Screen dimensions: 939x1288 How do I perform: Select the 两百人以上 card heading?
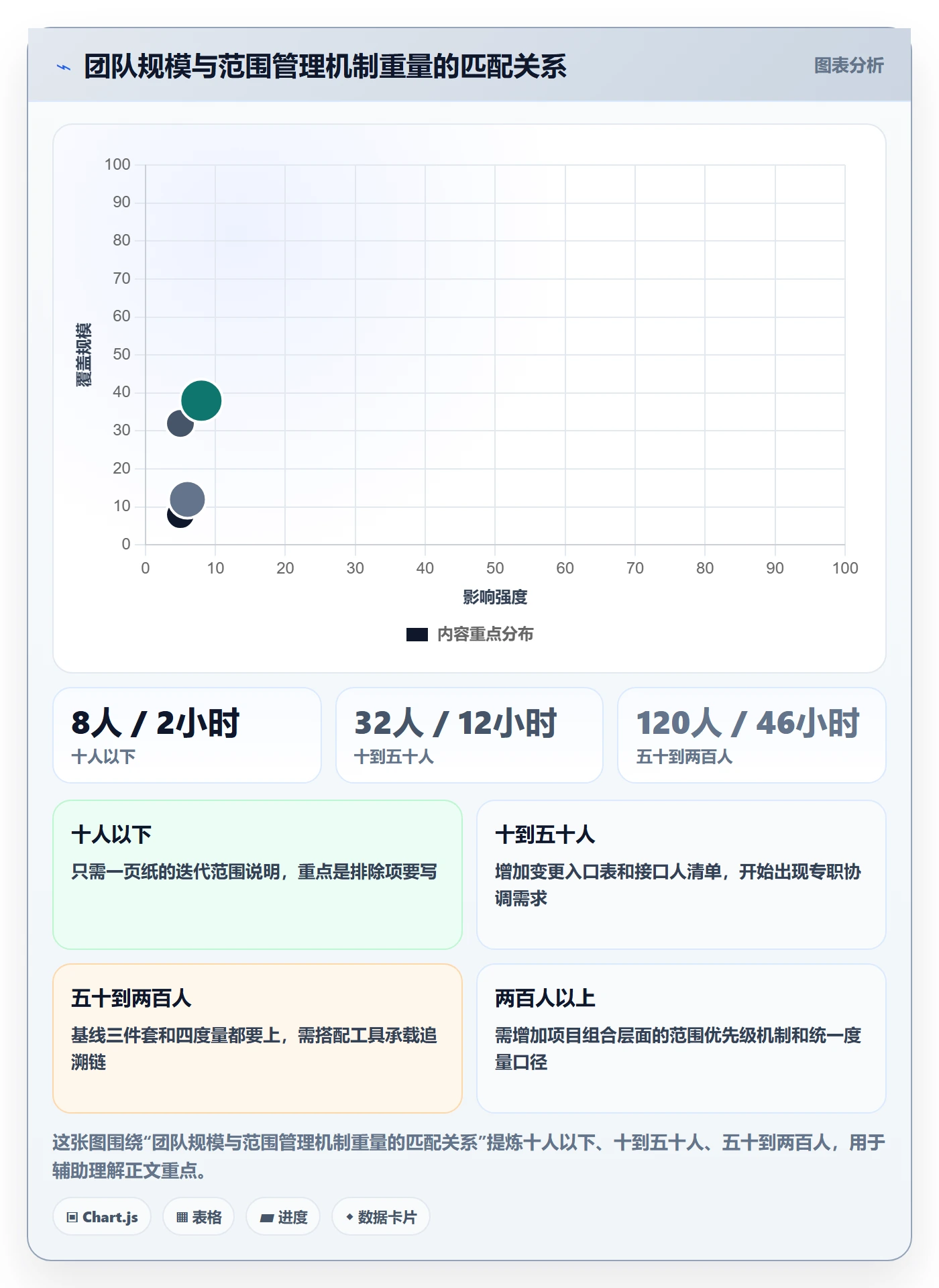[545, 998]
